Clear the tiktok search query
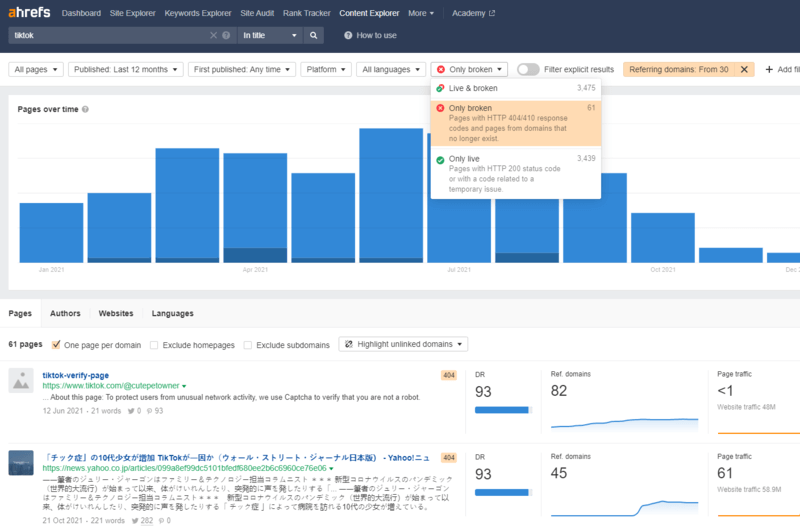800x526 pixels. [x=213, y=35]
